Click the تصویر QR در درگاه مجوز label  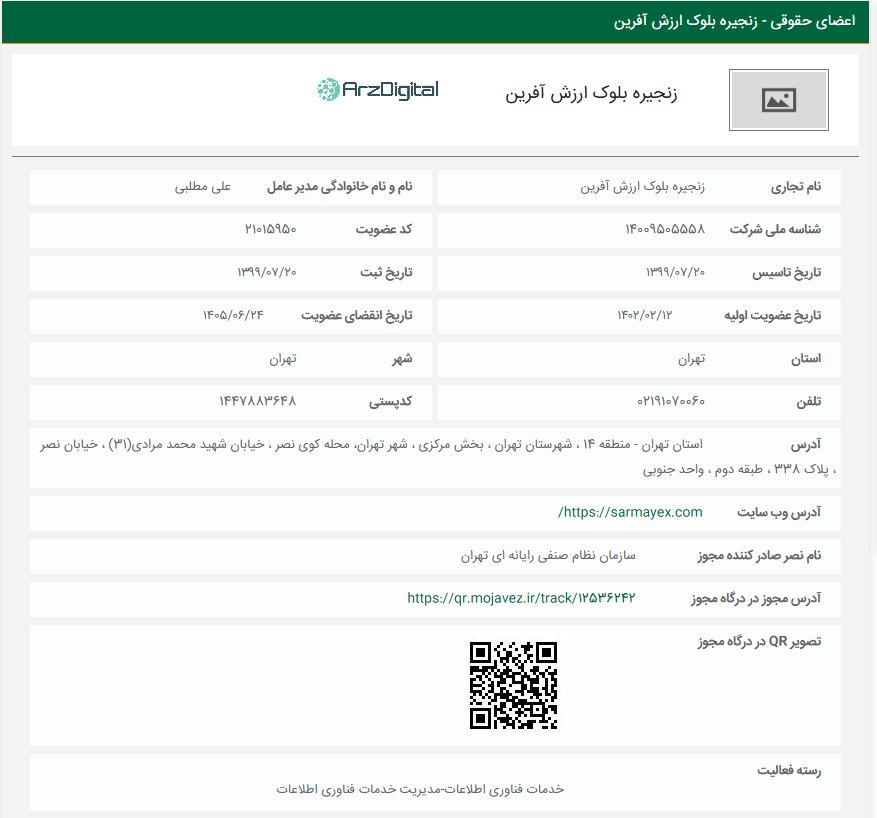[760, 641]
